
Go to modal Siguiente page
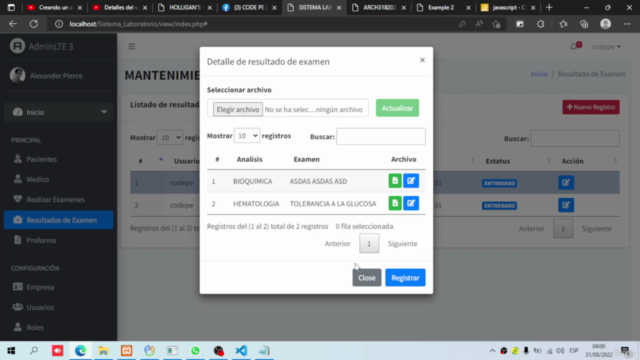[x=402, y=244]
